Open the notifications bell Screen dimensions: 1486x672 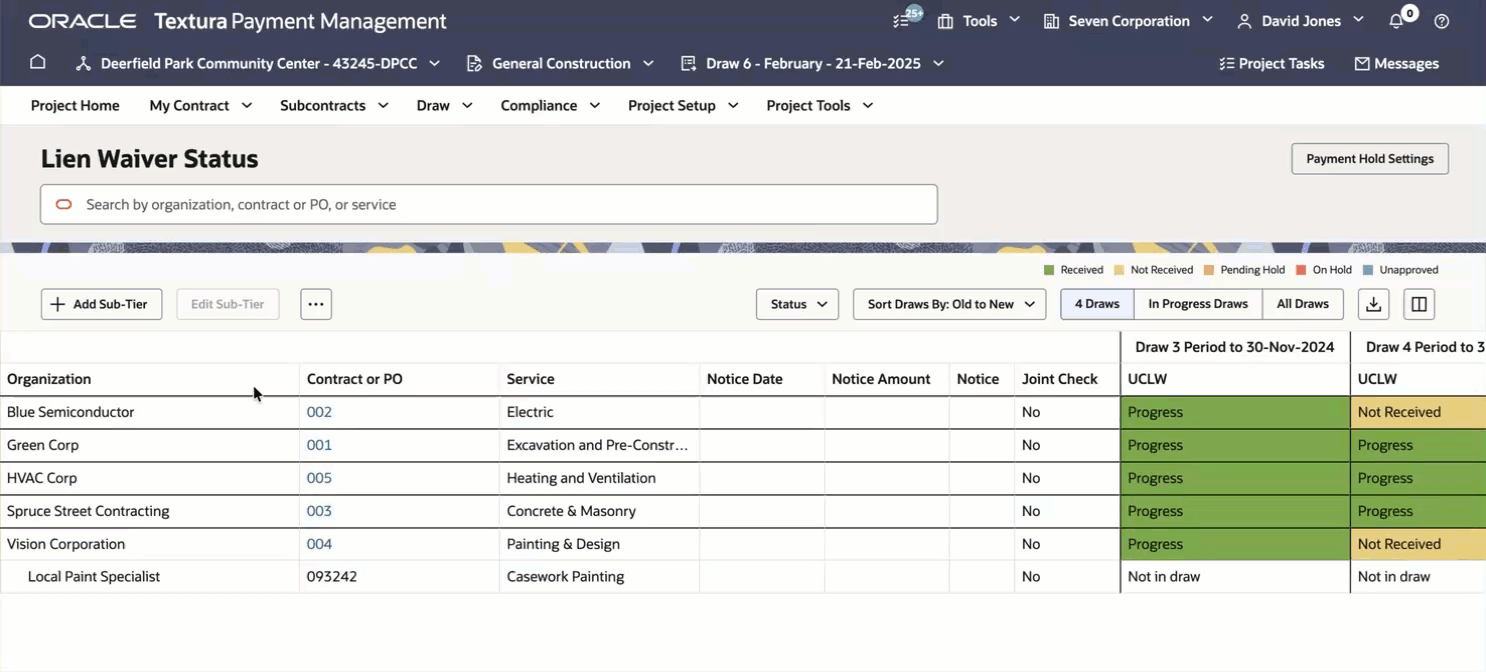1396,21
